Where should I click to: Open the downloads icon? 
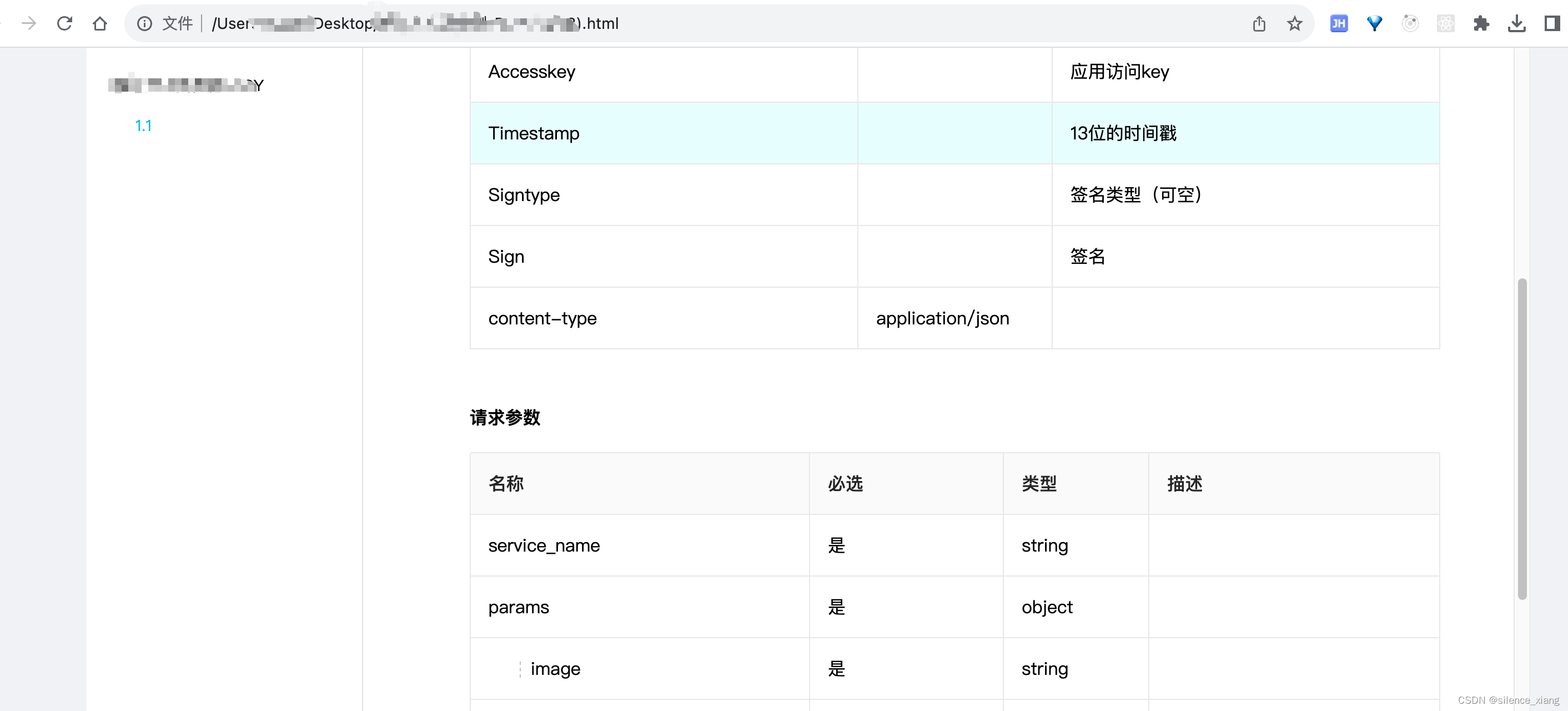click(x=1516, y=23)
